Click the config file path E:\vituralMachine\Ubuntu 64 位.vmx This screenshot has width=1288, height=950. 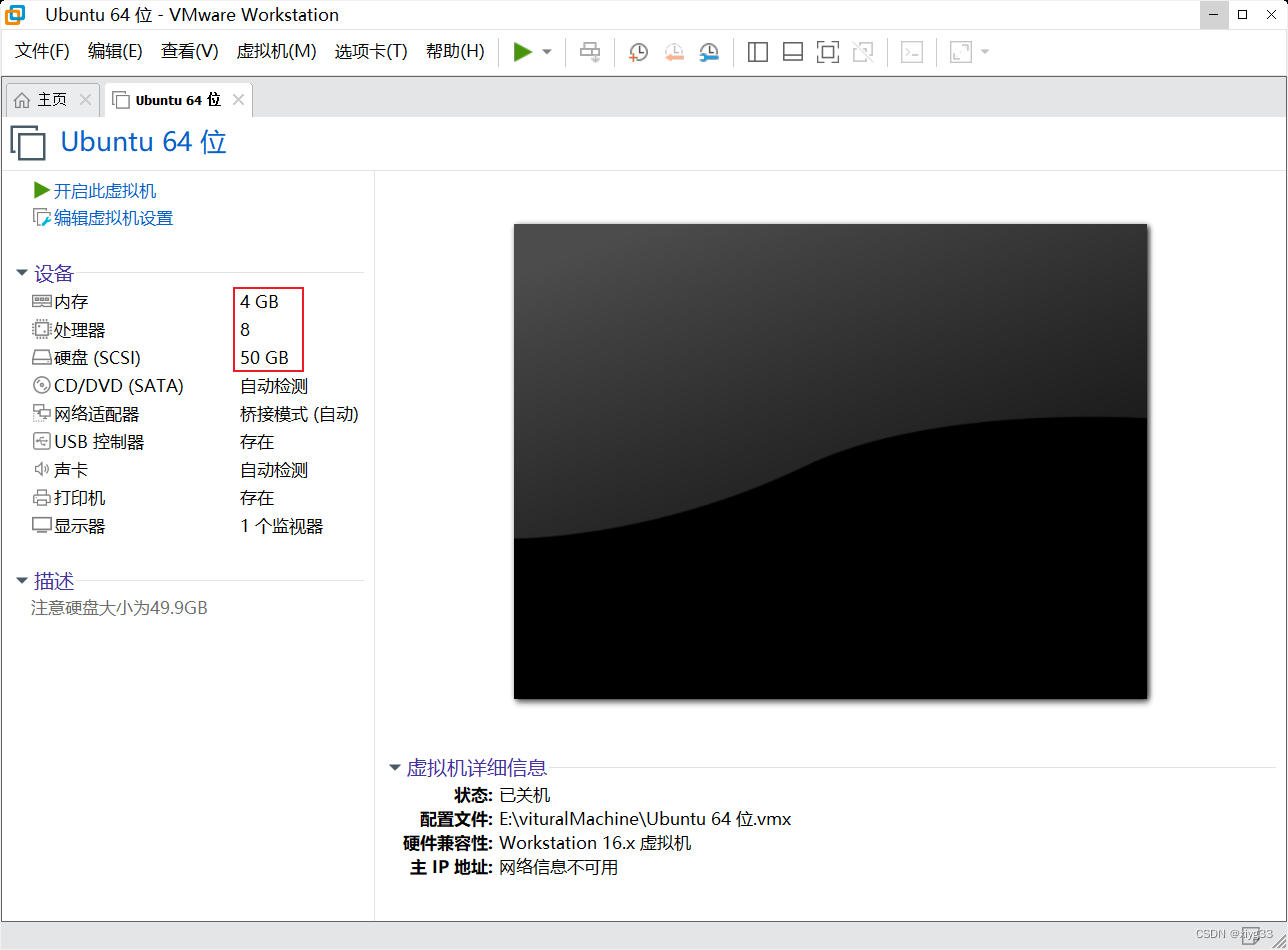(645, 819)
